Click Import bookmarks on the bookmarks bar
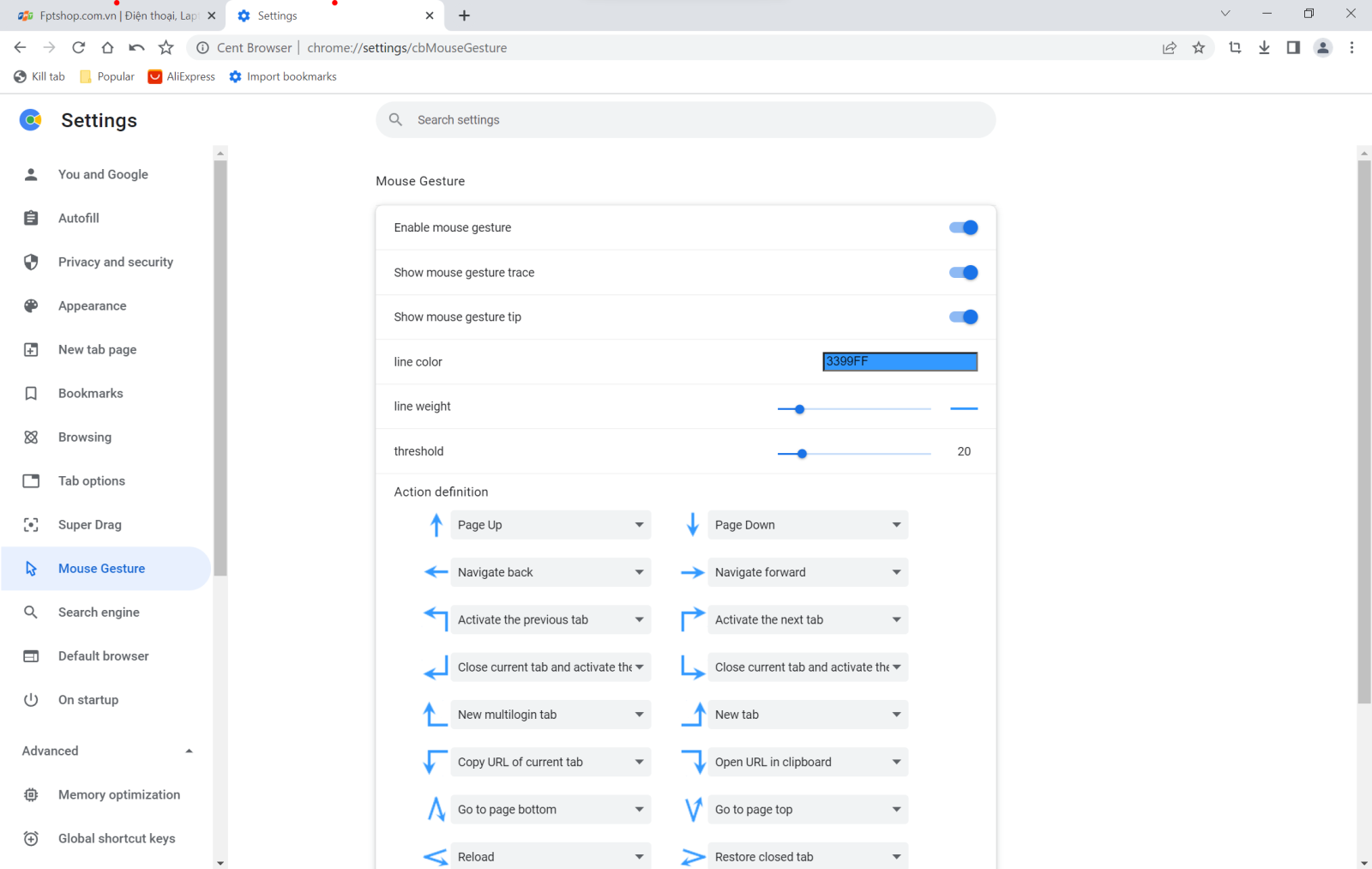 [x=283, y=76]
